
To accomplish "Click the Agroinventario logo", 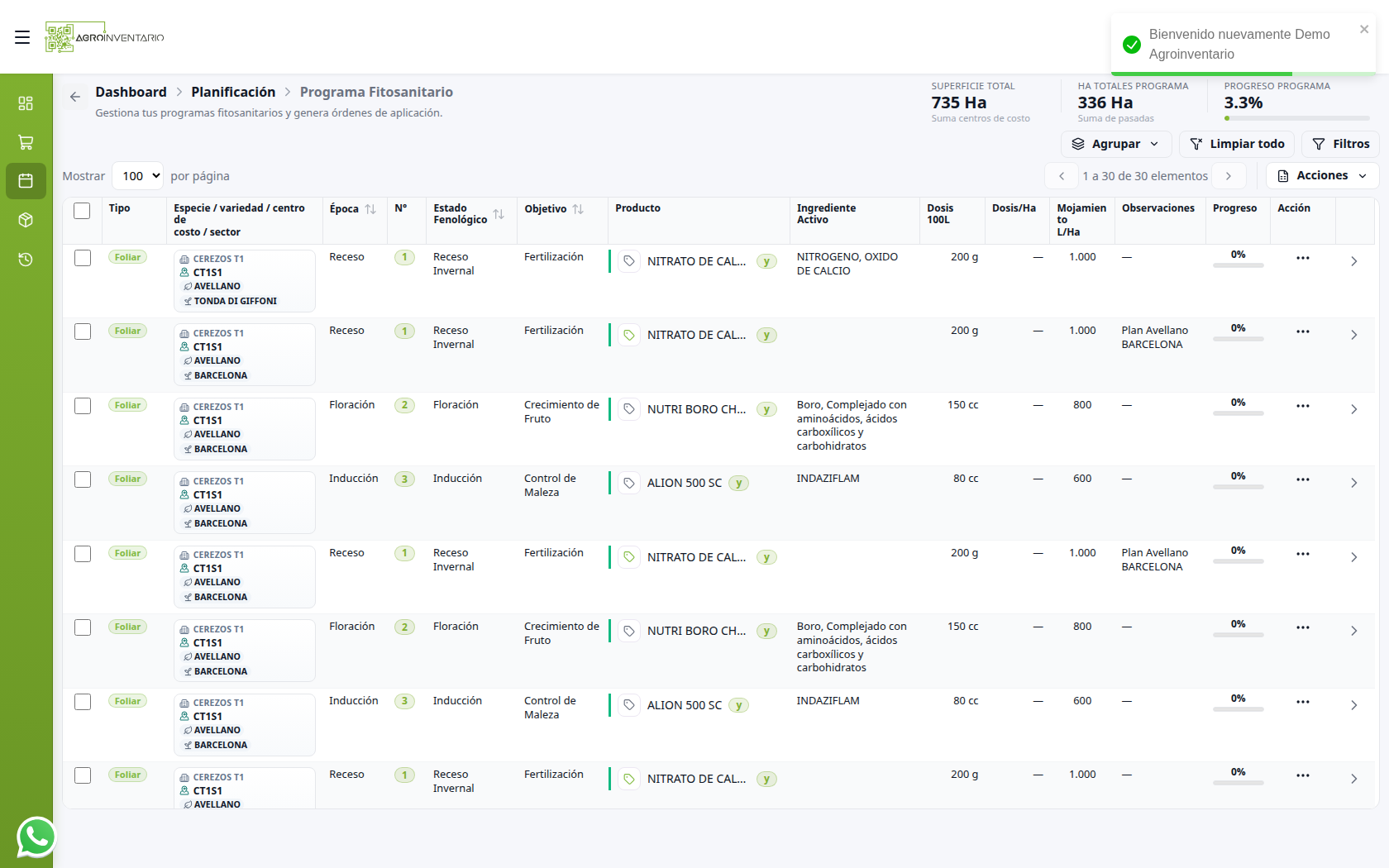I will pyautogui.click(x=104, y=37).
